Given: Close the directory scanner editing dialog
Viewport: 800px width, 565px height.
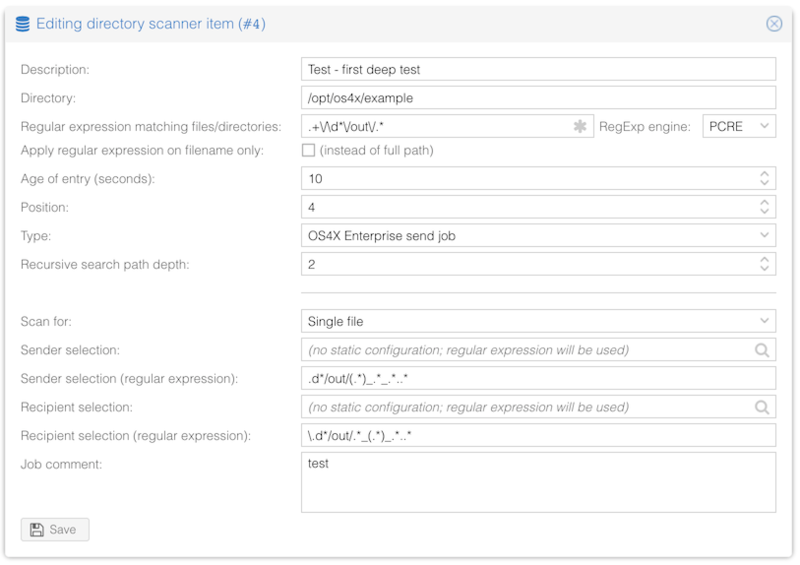Looking at the screenshot, I should coord(773,24).
